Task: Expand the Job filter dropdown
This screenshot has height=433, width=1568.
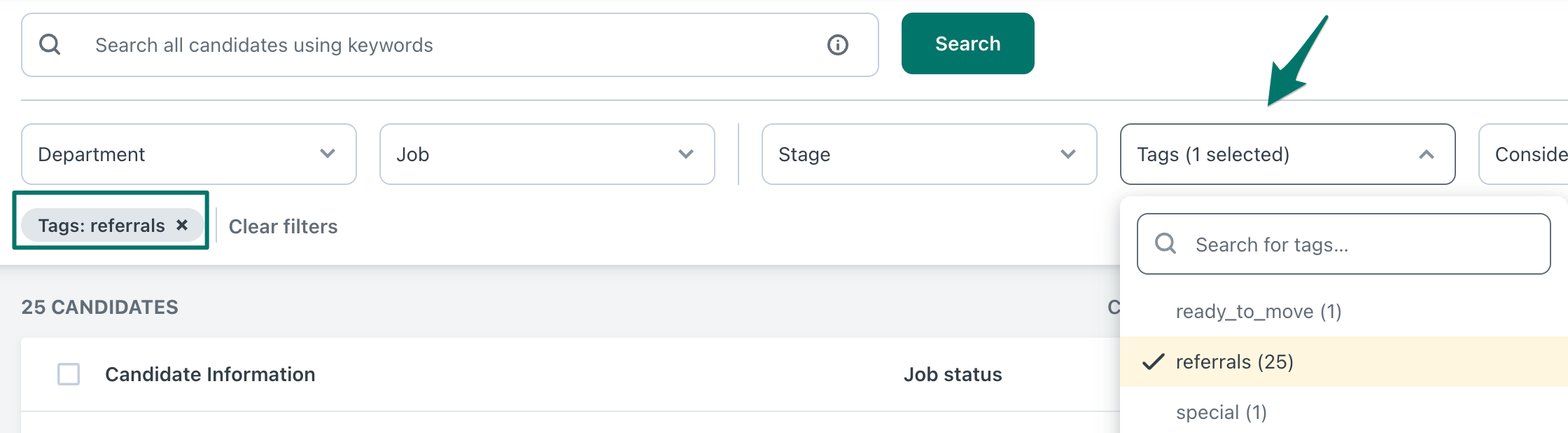Action: point(547,153)
